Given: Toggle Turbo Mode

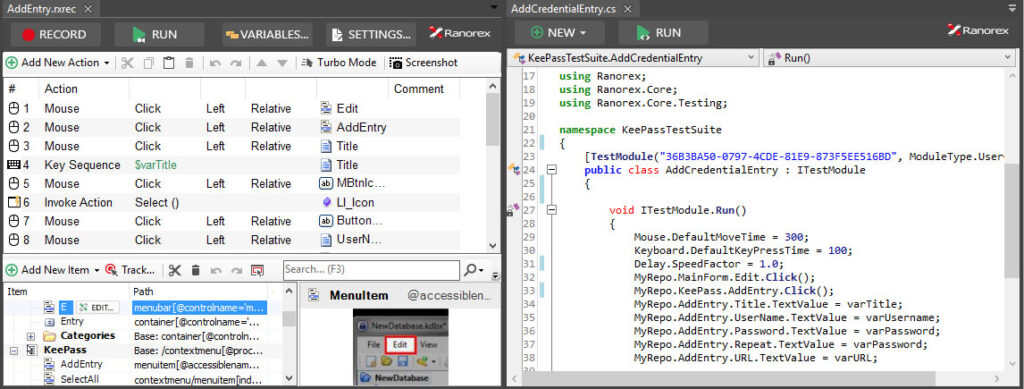Looking at the screenshot, I should (x=339, y=63).
